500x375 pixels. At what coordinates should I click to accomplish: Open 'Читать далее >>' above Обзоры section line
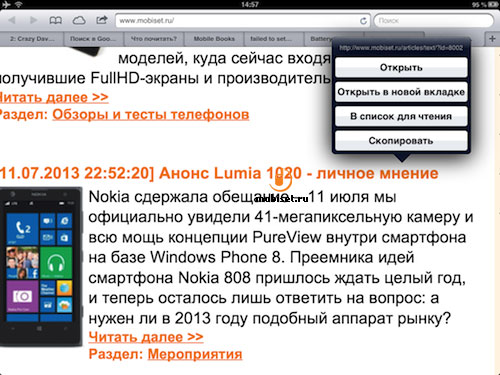(x=53, y=97)
